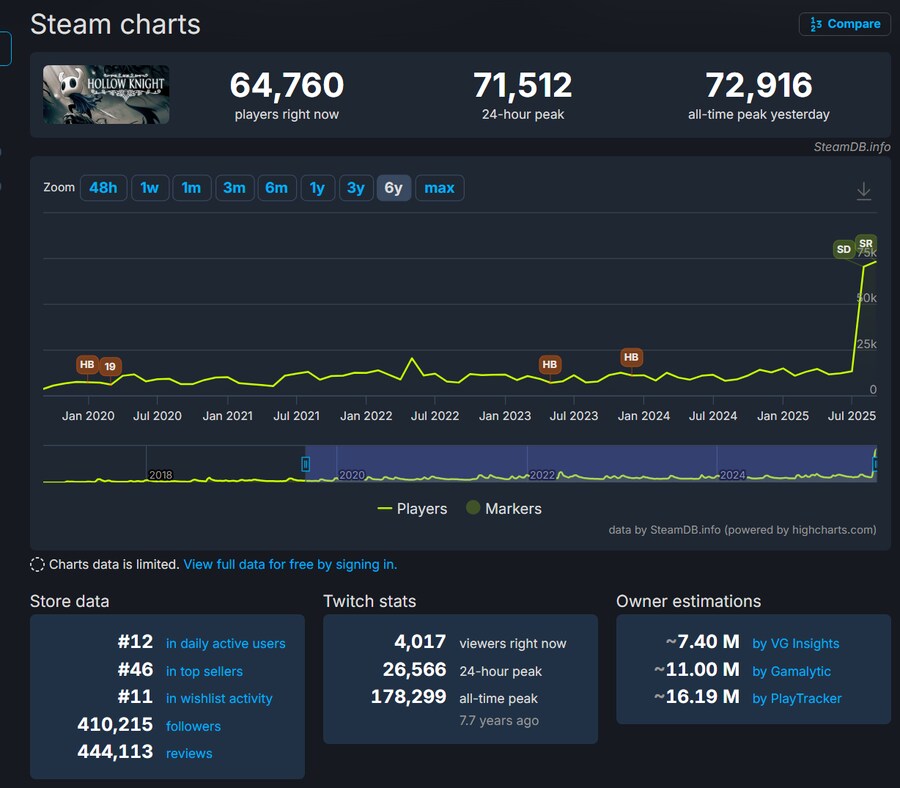The height and width of the screenshot is (788, 900).
Task: Open the 'by VG Insights' link
Action: [x=796, y=643]
